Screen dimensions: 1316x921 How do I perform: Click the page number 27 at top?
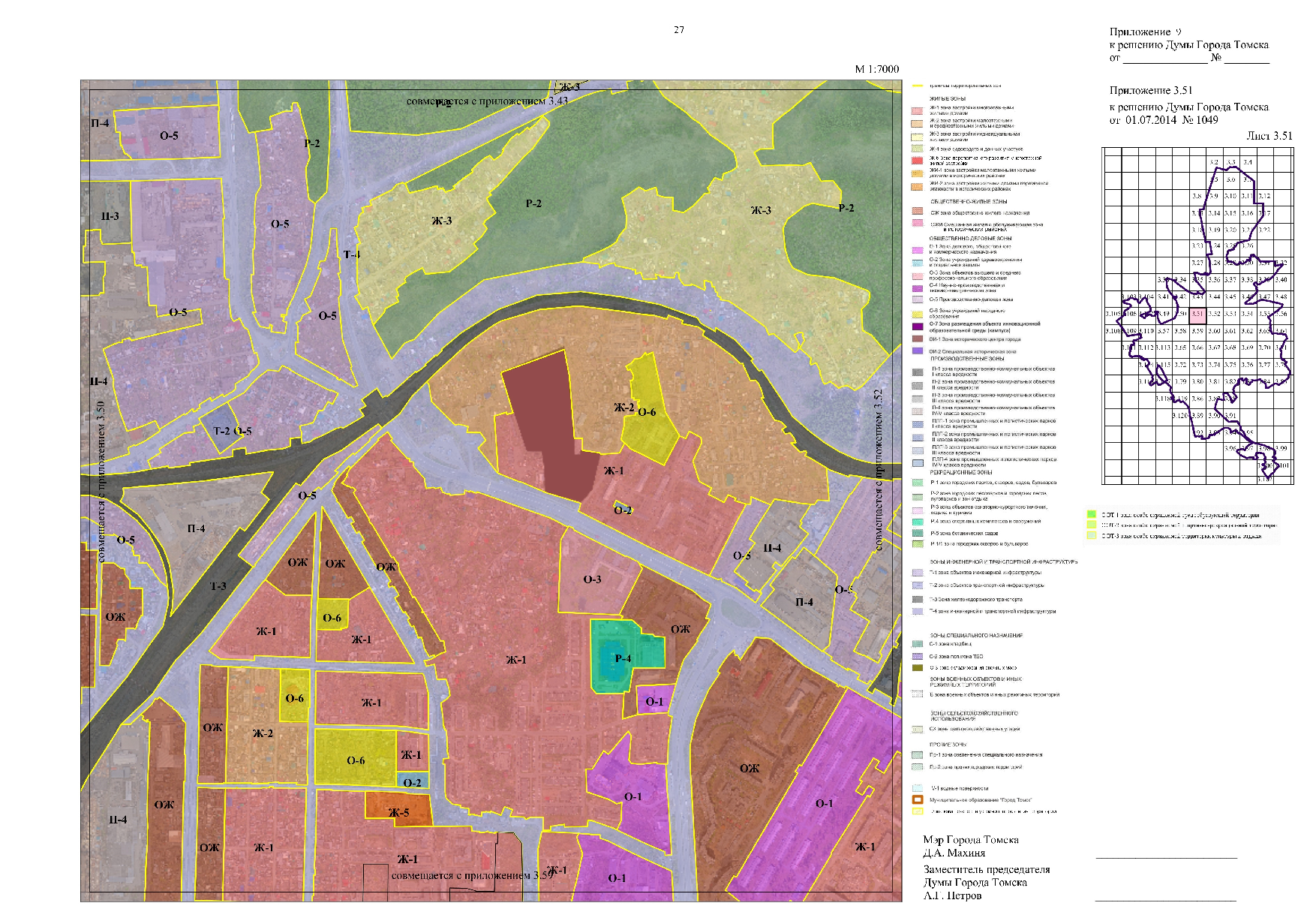678,30
